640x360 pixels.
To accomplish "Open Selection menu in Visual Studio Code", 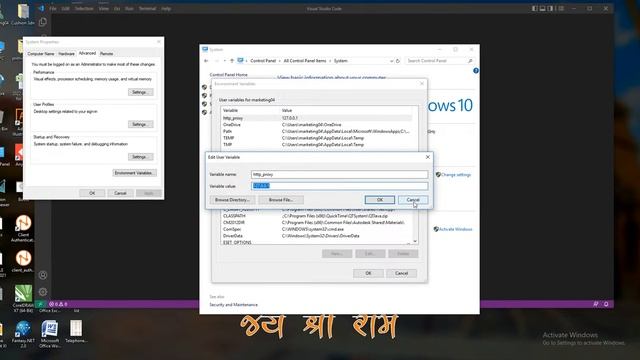I will pos(84,9).
